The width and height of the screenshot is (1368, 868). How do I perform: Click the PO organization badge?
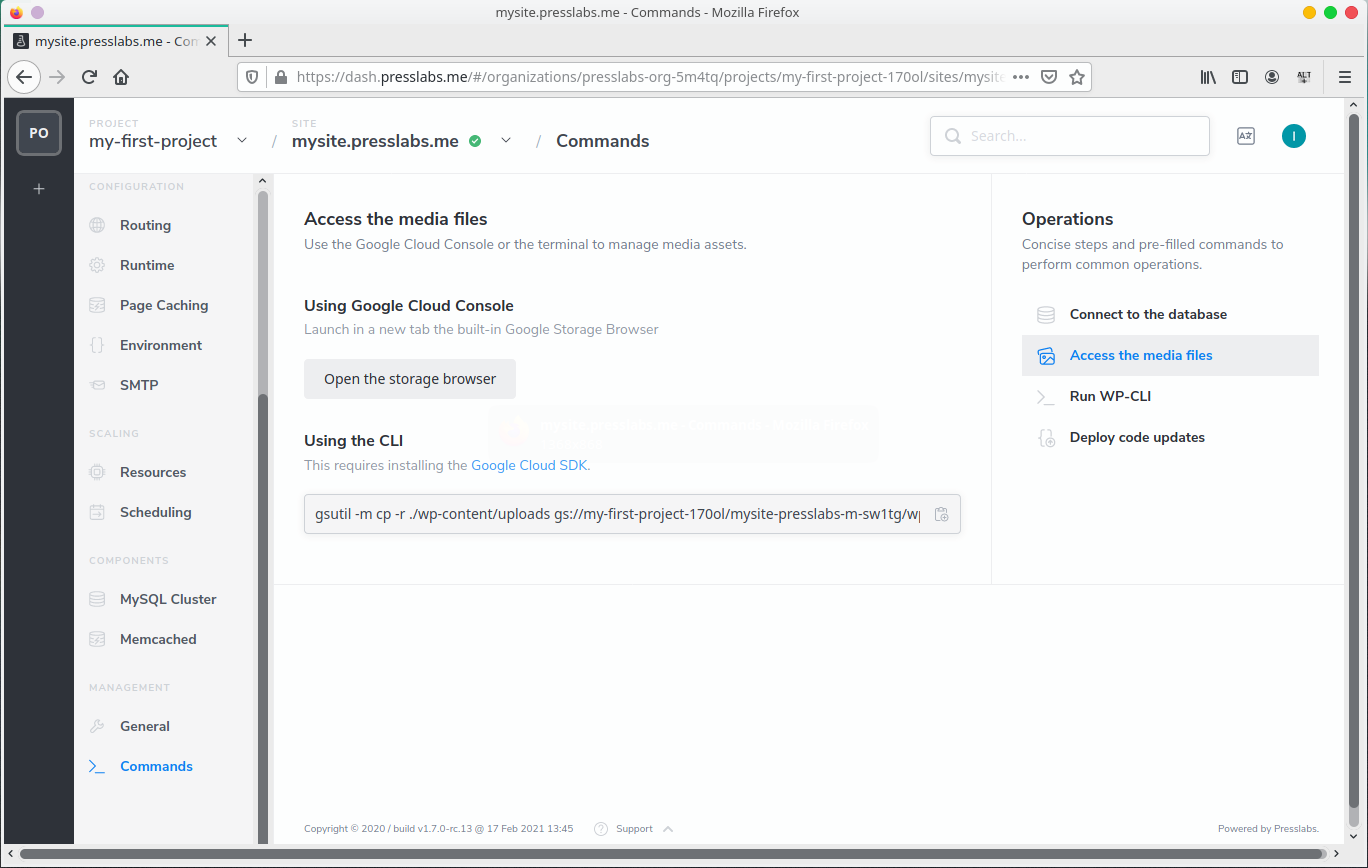[39, 133]
